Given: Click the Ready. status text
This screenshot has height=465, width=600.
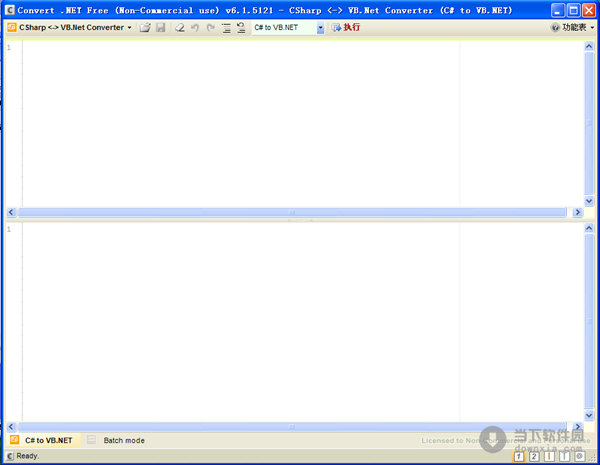Looking at the screenshot, I should (x=28, y=456).
